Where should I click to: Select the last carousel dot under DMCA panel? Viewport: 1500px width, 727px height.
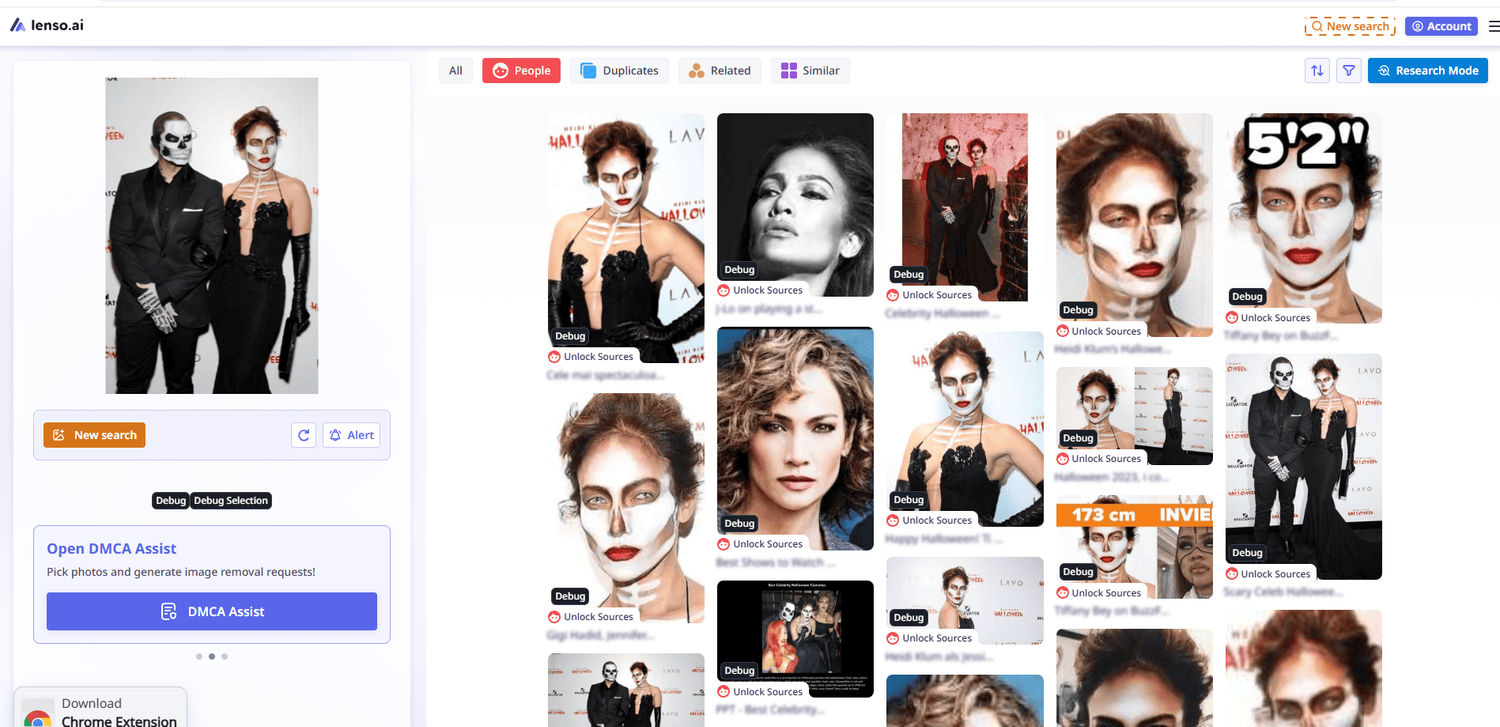pyautogui.click(x=225, y=657)
